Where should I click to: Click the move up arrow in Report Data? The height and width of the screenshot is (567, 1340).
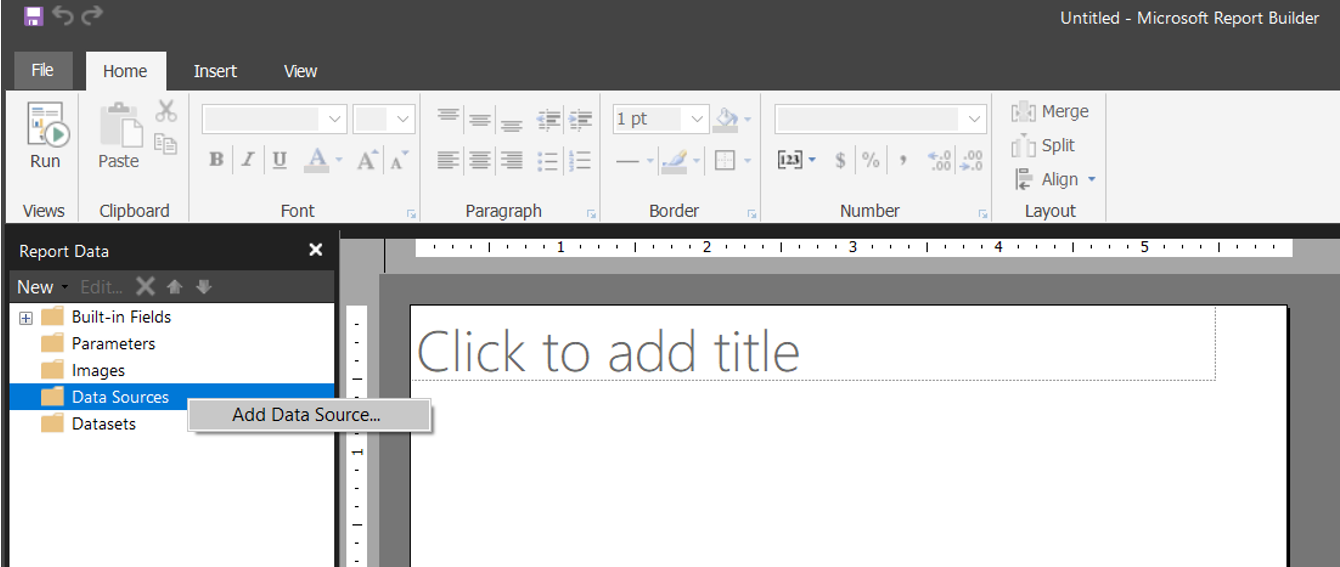175,287
